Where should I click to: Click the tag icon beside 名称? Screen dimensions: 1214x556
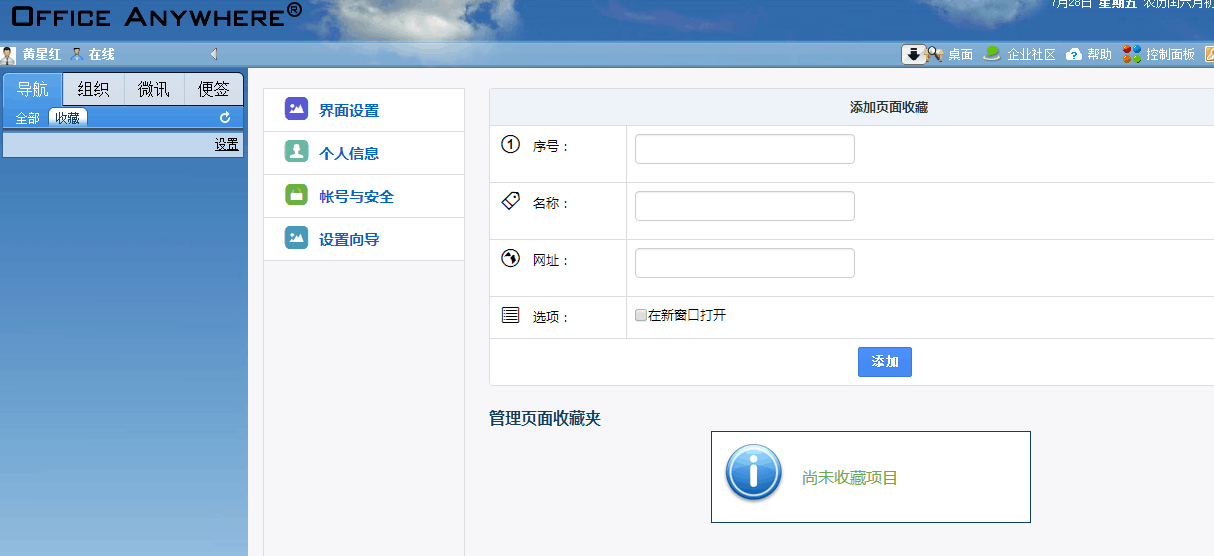[510, 201]
